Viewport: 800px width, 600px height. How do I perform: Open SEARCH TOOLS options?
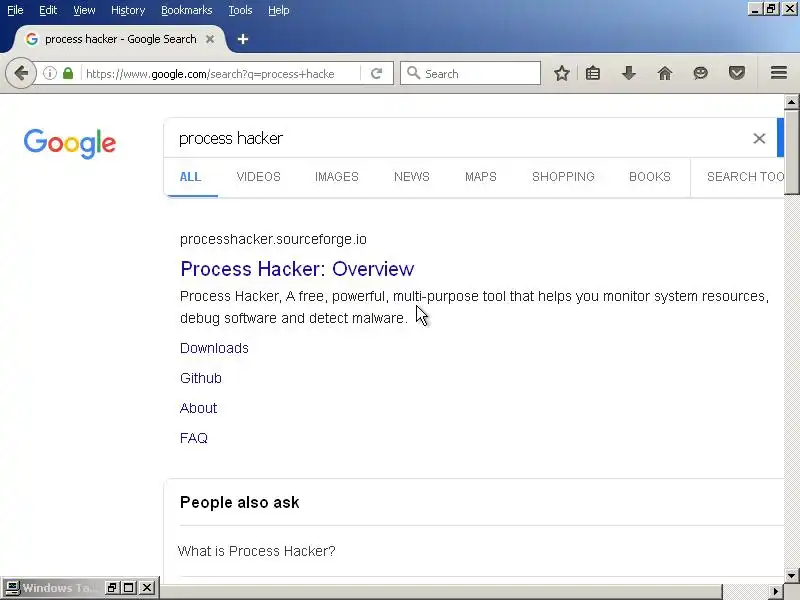(x=745, y=177)
